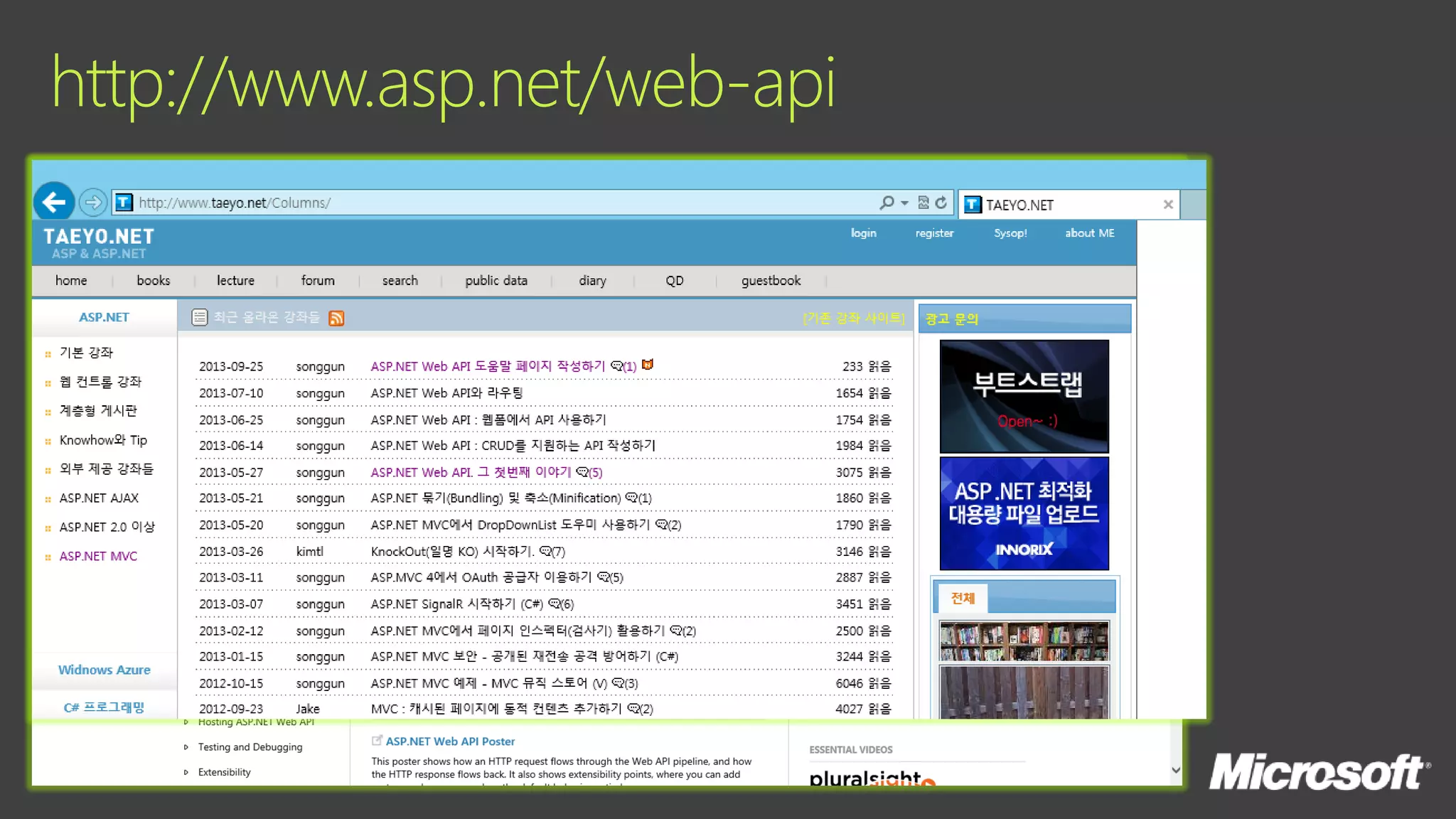
Task: Open article ASP.NET Web API와 라우팅
Action: [446, 393]
